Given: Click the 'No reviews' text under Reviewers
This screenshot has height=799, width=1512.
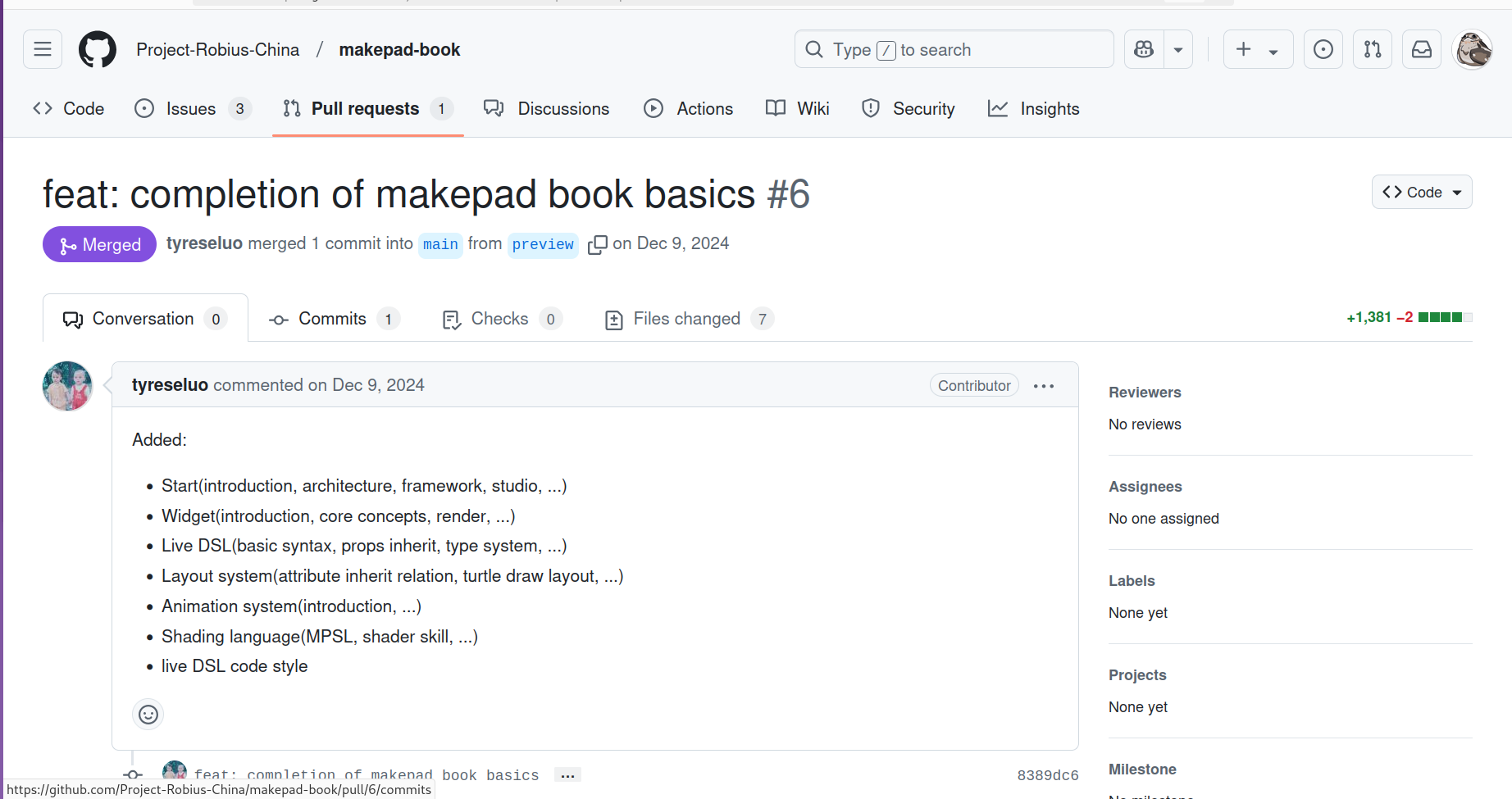Looking at the screenshot, I should (1145, 424).
